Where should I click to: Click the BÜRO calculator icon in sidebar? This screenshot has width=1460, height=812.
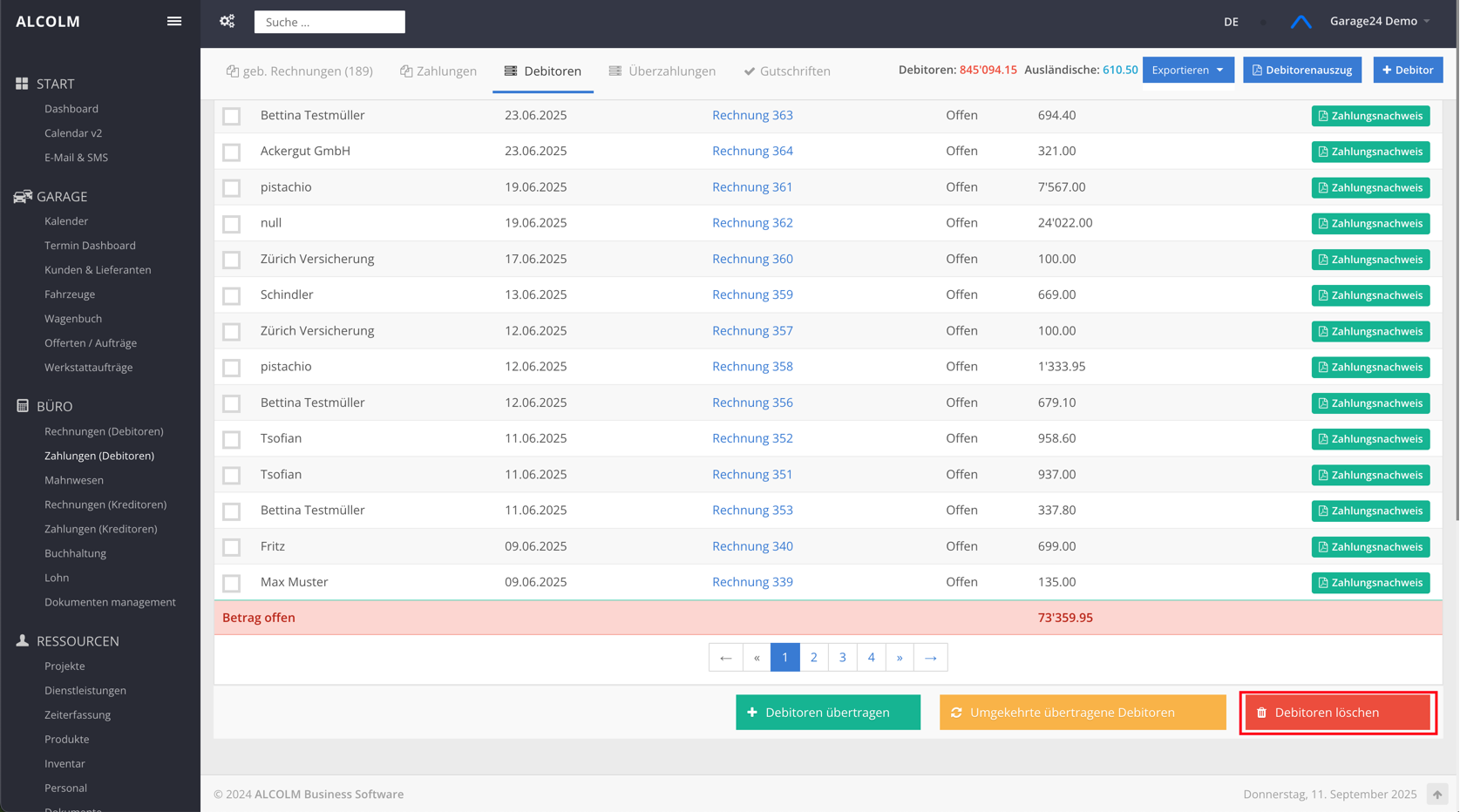[23, 406]
